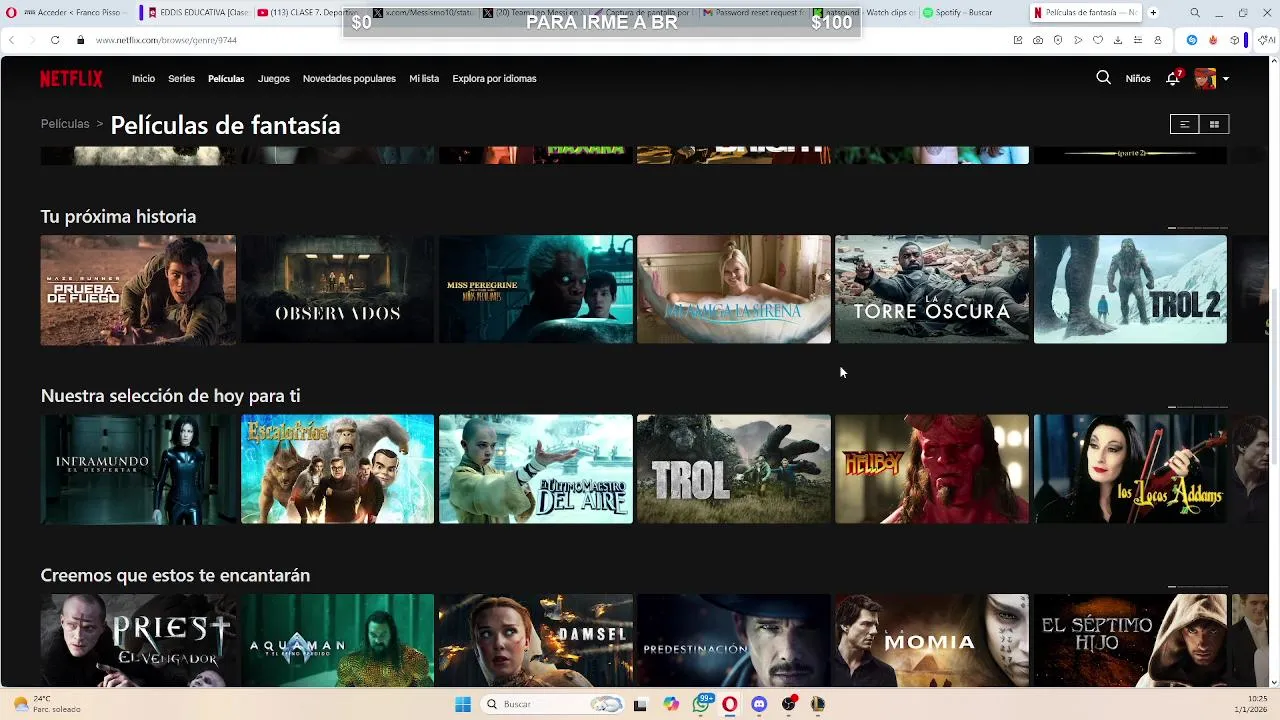
Task: Open the Series section
Action: click(x=181, y=78)
